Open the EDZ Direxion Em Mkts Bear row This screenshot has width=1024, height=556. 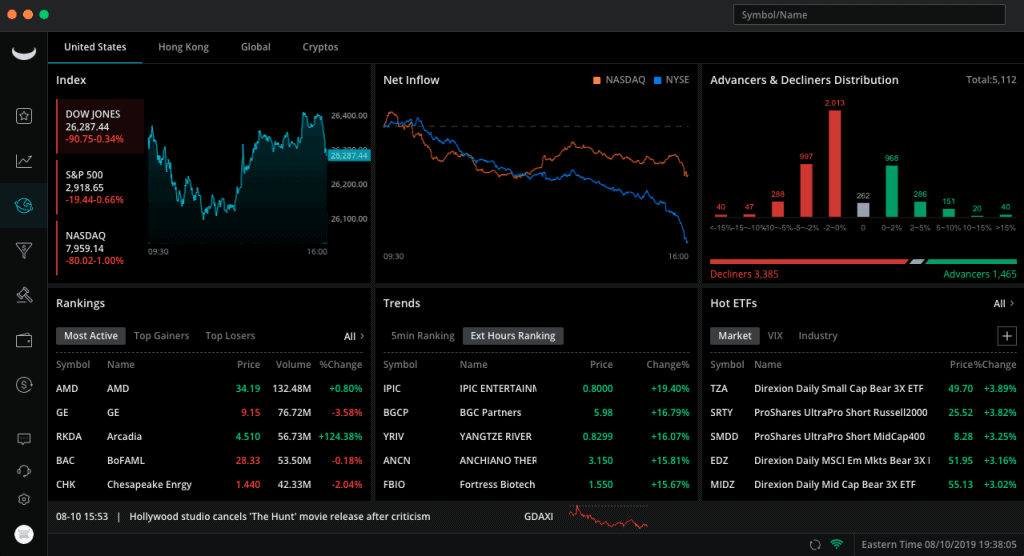pyautogui.click(x=863, y=461)
